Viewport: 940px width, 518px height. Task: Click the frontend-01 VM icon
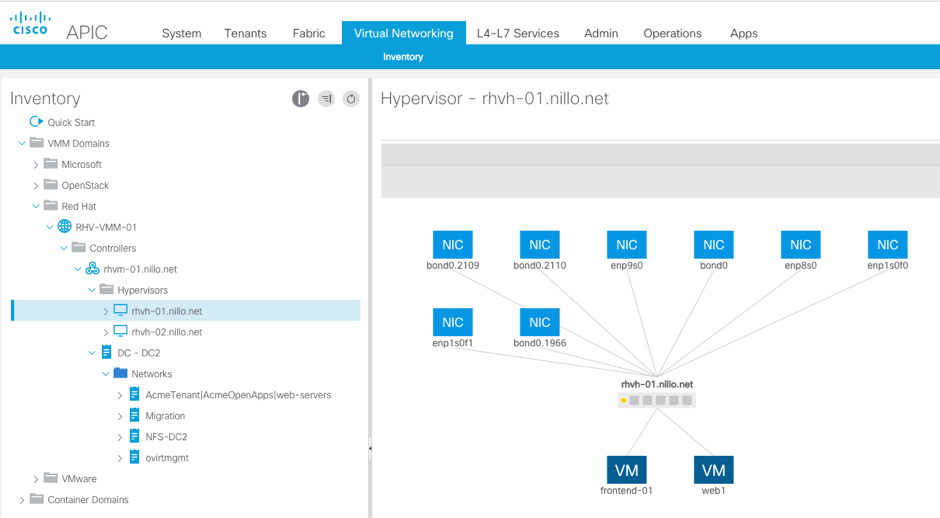tap(626, 470)
